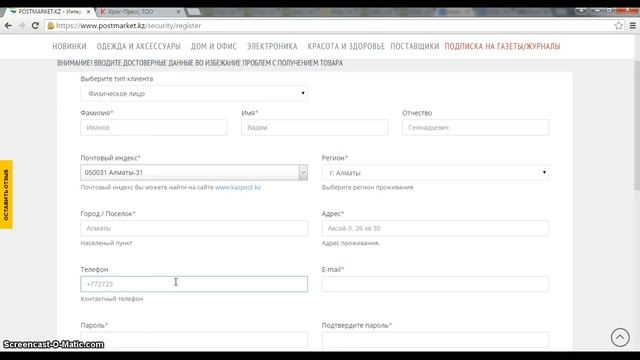This screenshot has width=640, height=360.
Task: Click the scroll-to-top arrow circle
Action: click(620, 338)
